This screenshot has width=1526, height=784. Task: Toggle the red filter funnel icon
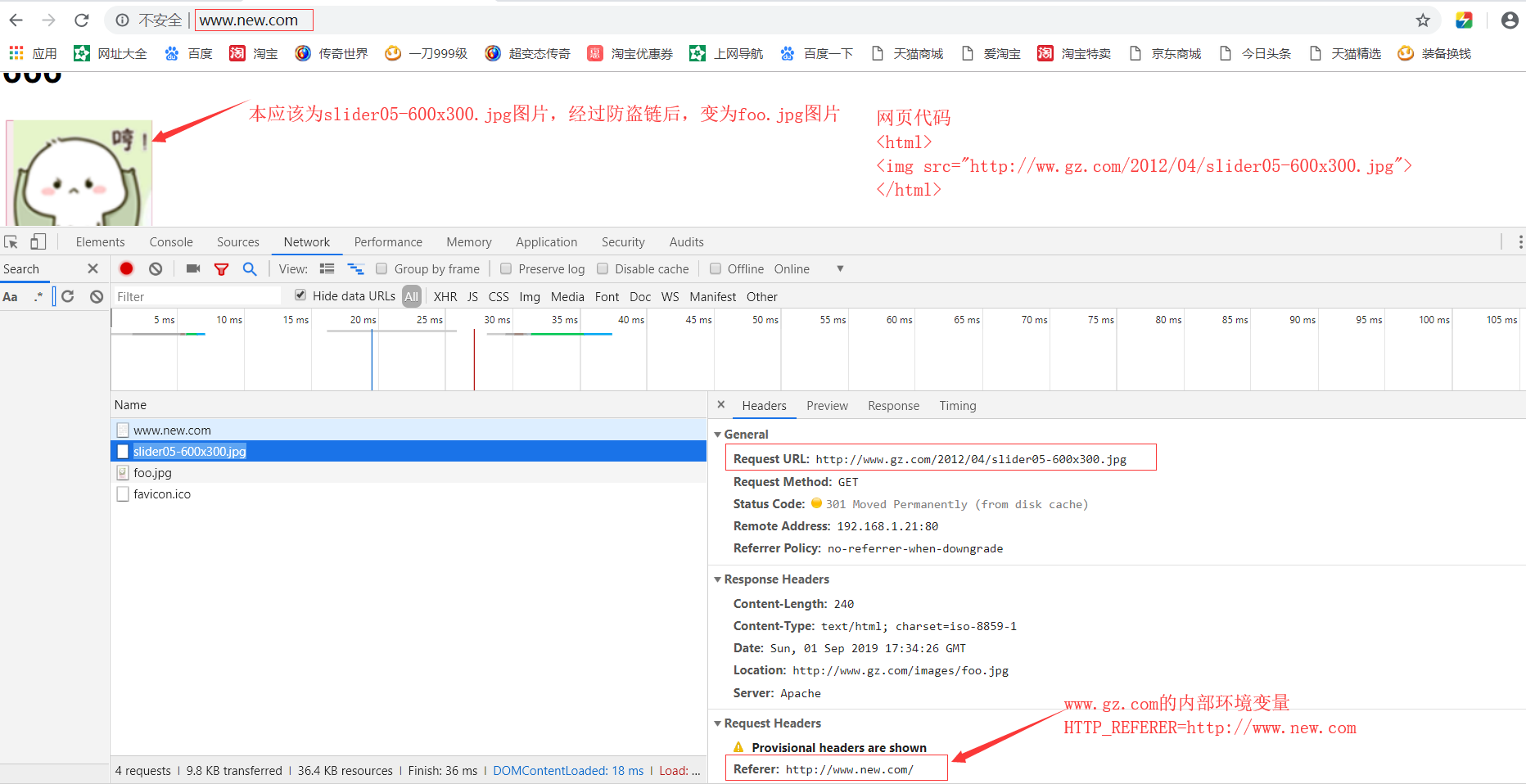coord(221,268)
